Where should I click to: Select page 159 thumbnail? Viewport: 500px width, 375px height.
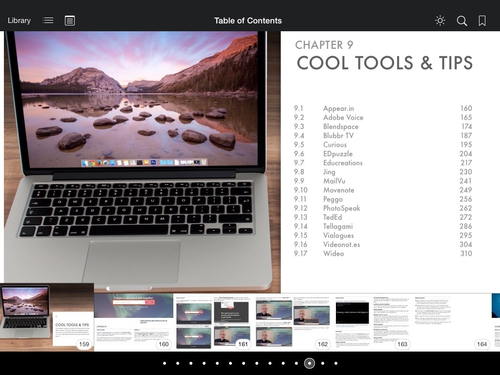coord(47,317)
